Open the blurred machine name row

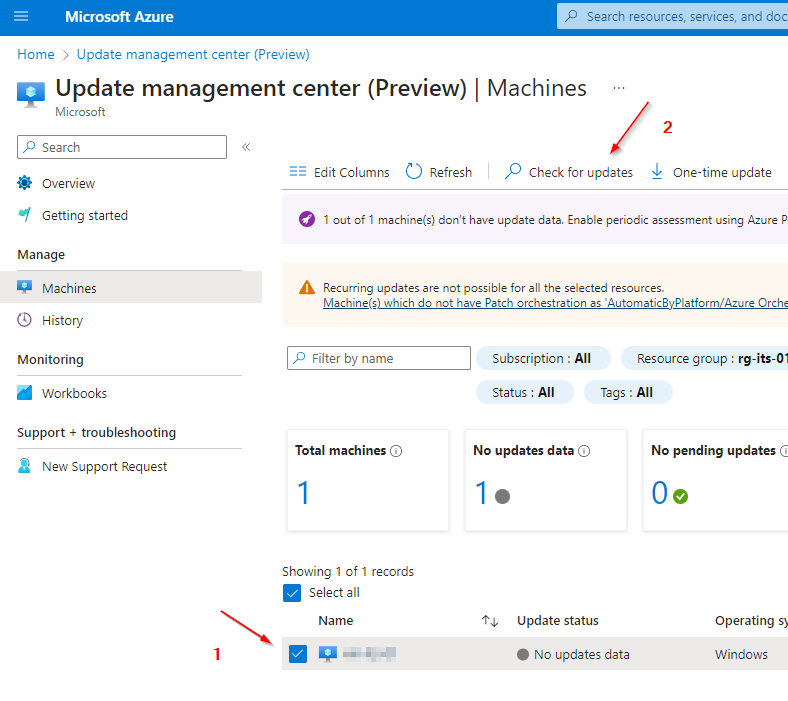pyautogui.click(x=369, y=654)
